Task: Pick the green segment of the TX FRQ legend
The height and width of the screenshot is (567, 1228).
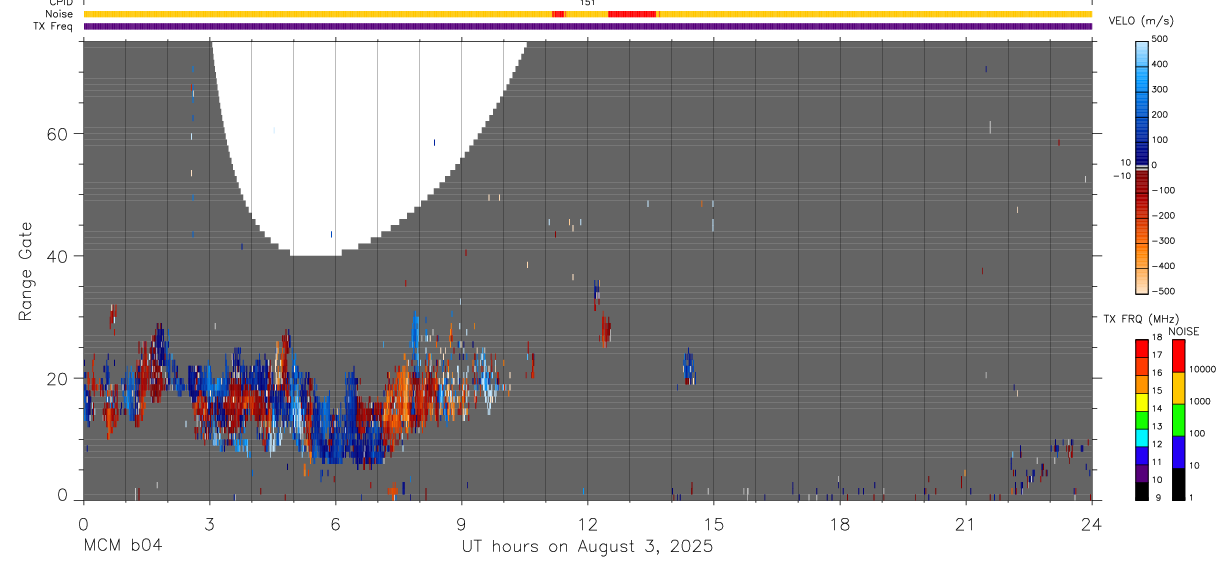Action: click(1142, 420)
